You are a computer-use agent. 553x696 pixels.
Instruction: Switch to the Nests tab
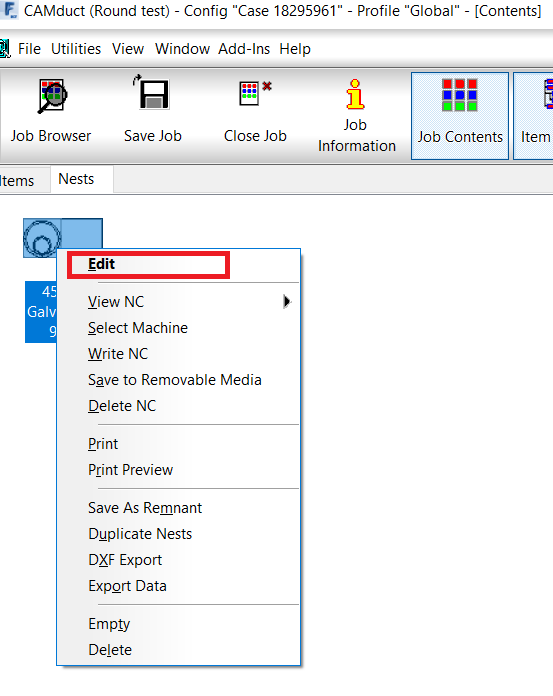[76, 179]
